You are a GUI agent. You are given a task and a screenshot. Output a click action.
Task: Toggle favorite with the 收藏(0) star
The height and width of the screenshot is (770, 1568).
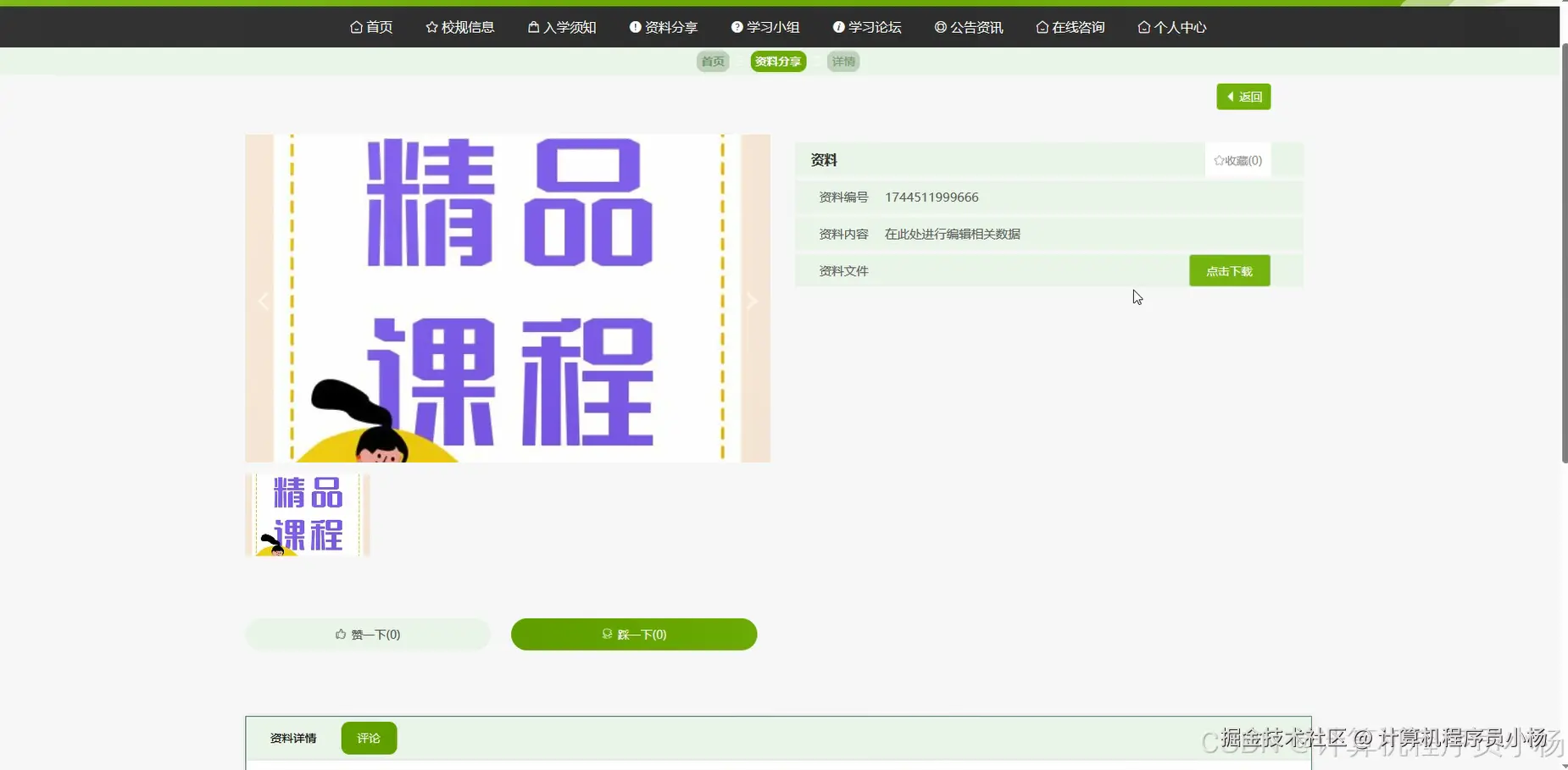[x=1237, y=160]
